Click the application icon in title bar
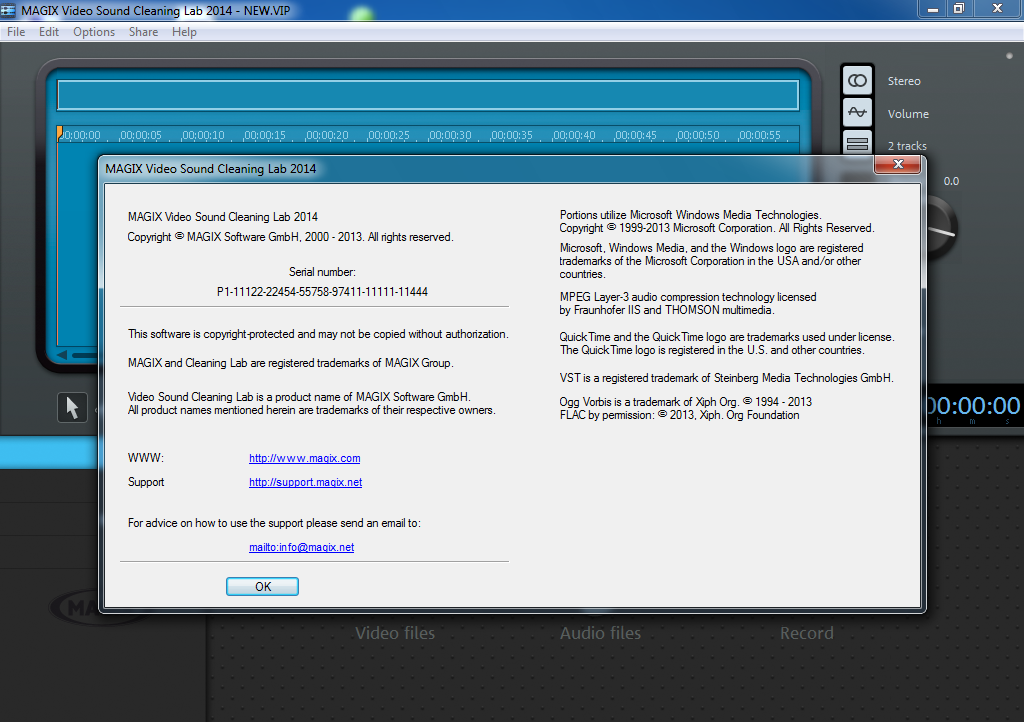Screen dimensions: 1024x722 8,10
